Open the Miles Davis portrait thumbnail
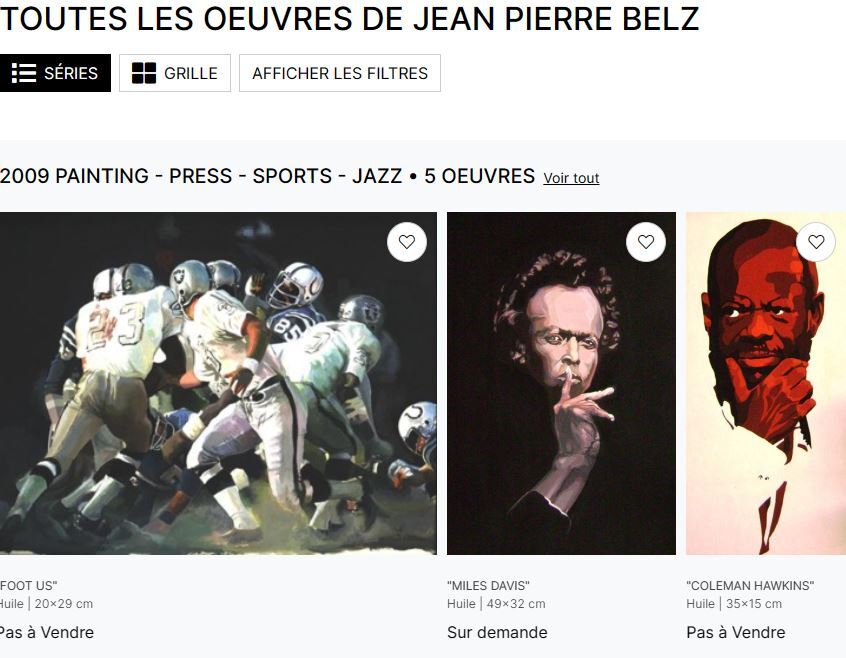The width and height of the screenshot is (846, 658). pyautogui.click(x=561, y=383)
